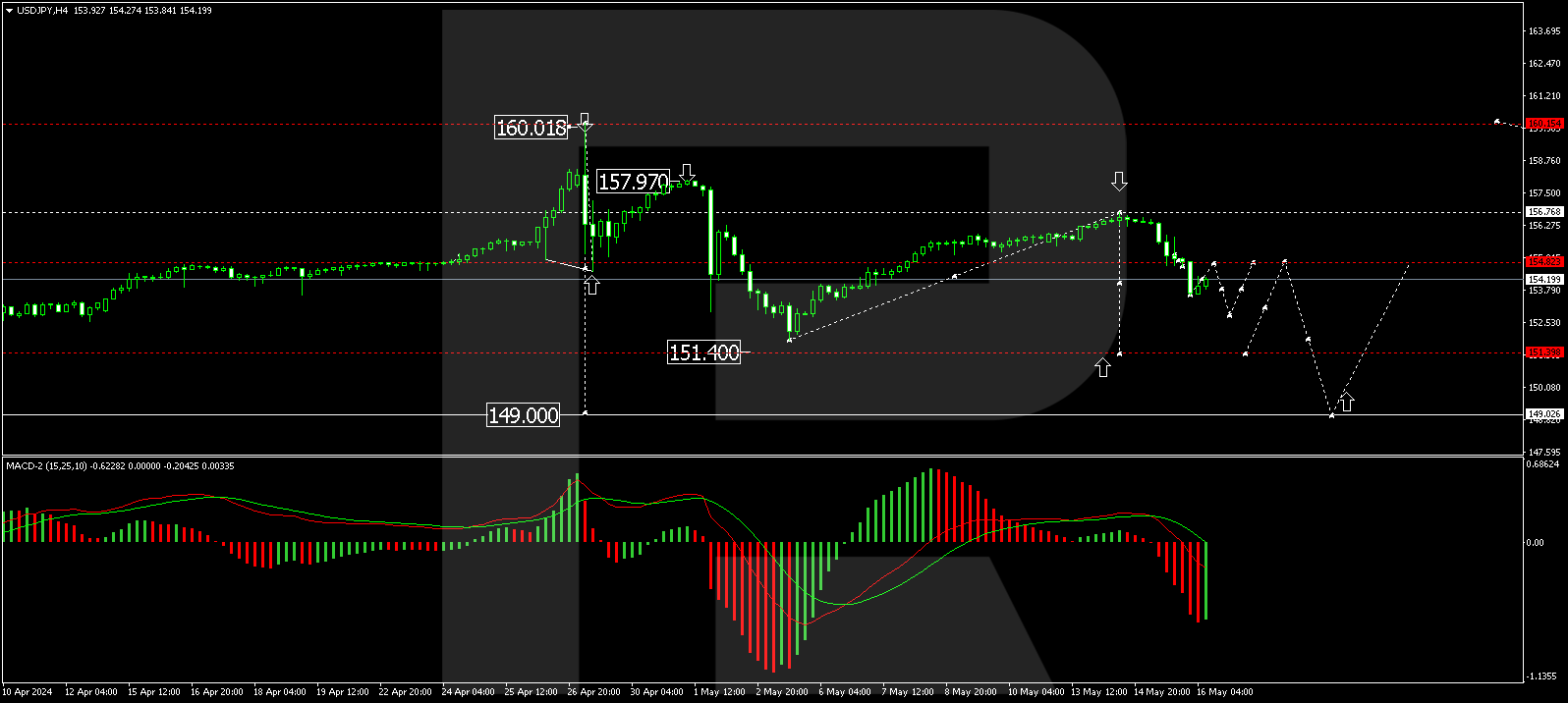Click the 22 Apr 20:00 time label

tap(405, 692)
